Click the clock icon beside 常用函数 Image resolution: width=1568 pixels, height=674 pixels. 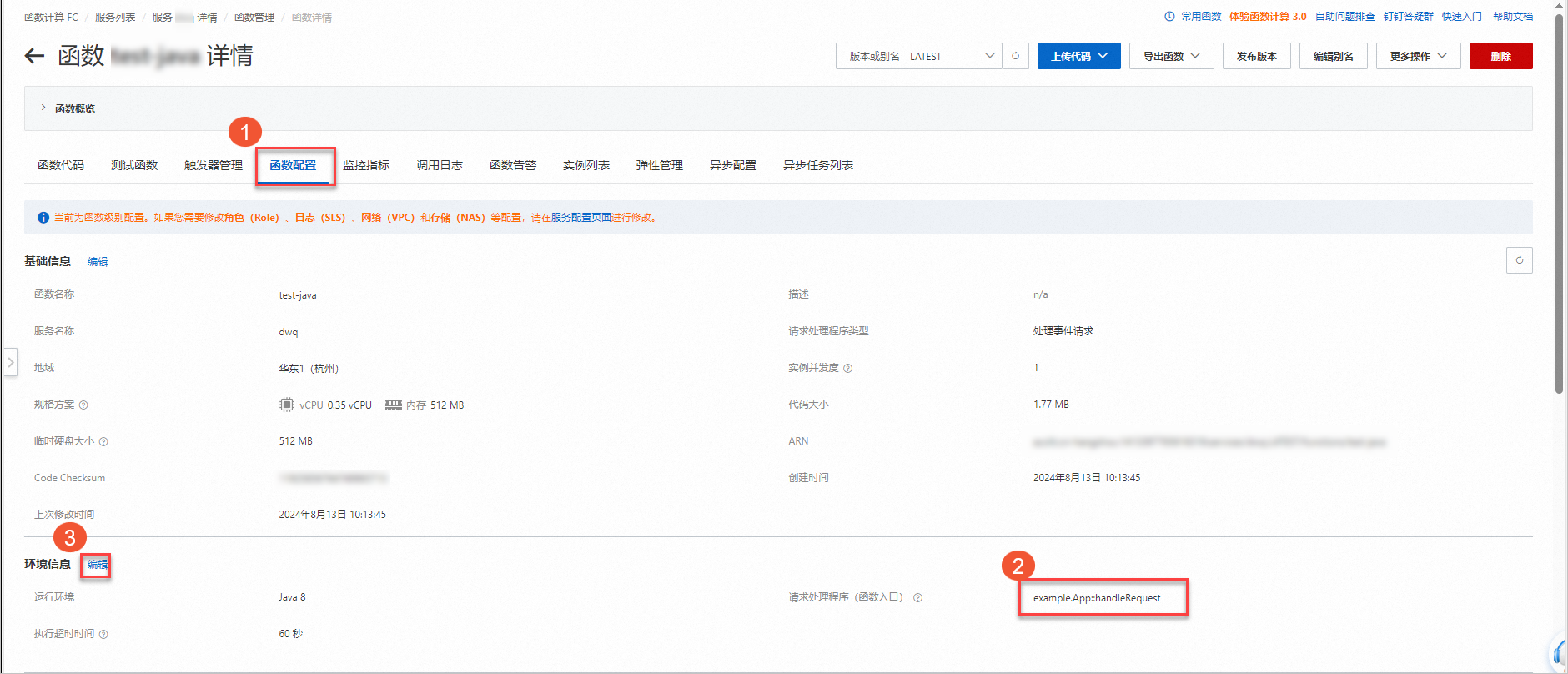coord(1169,17)
